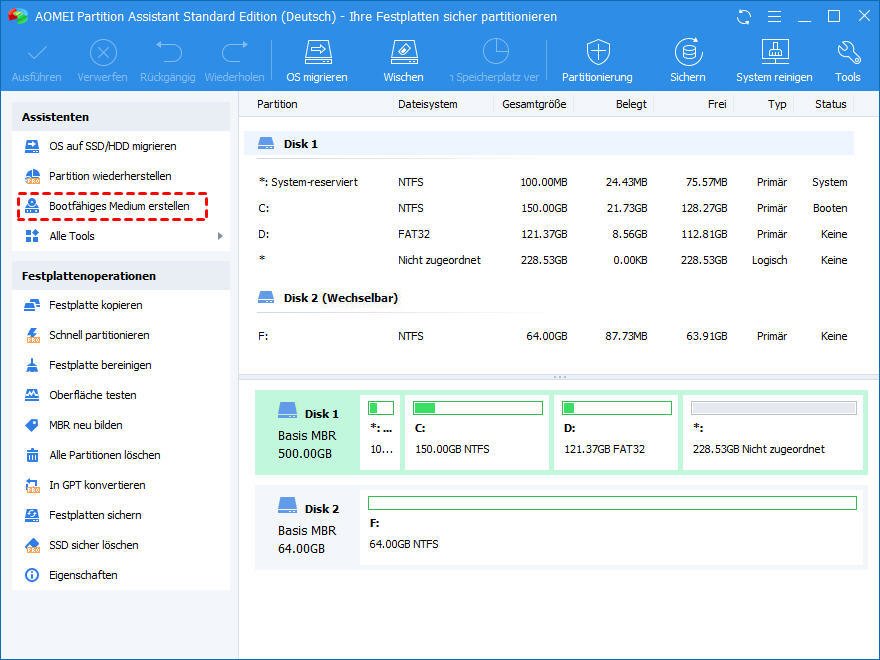Sort by the Partition column header

[277, 104]
